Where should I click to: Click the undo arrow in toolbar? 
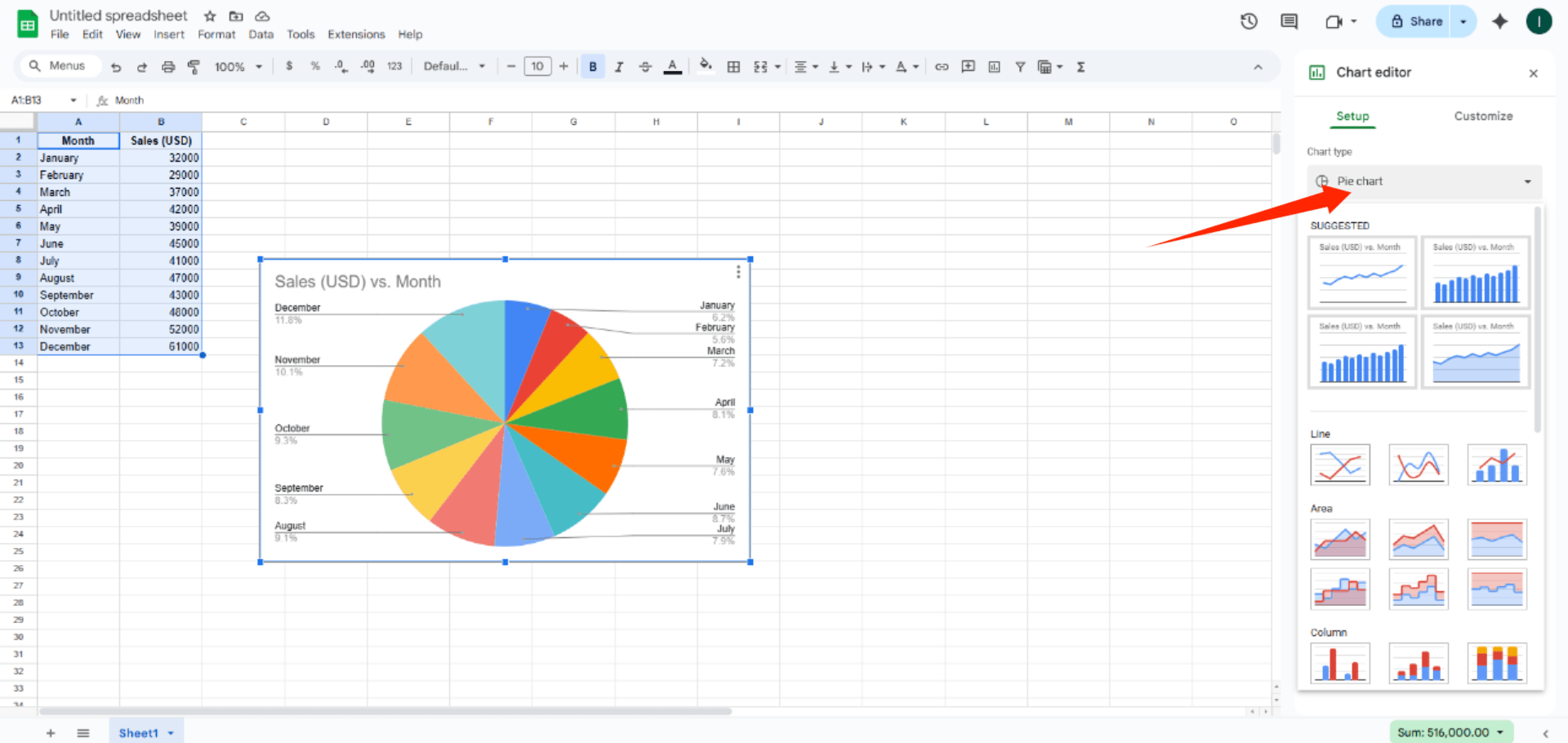pos(116,67)
